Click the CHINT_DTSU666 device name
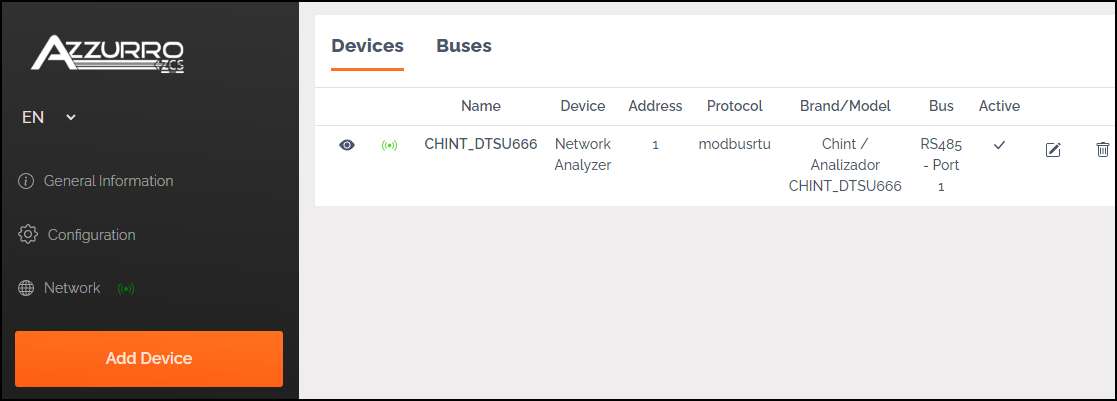This screenshot has height=401, width=1117. tap(481, 144)
